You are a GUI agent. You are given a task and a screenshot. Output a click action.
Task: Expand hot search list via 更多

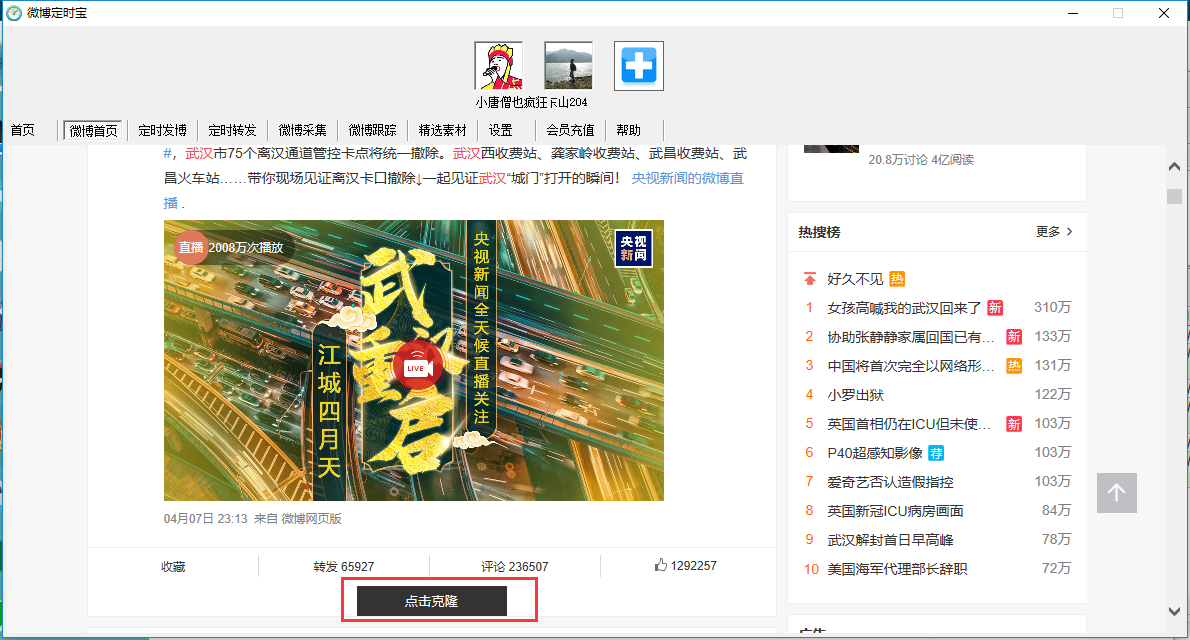coord(1054,232)
